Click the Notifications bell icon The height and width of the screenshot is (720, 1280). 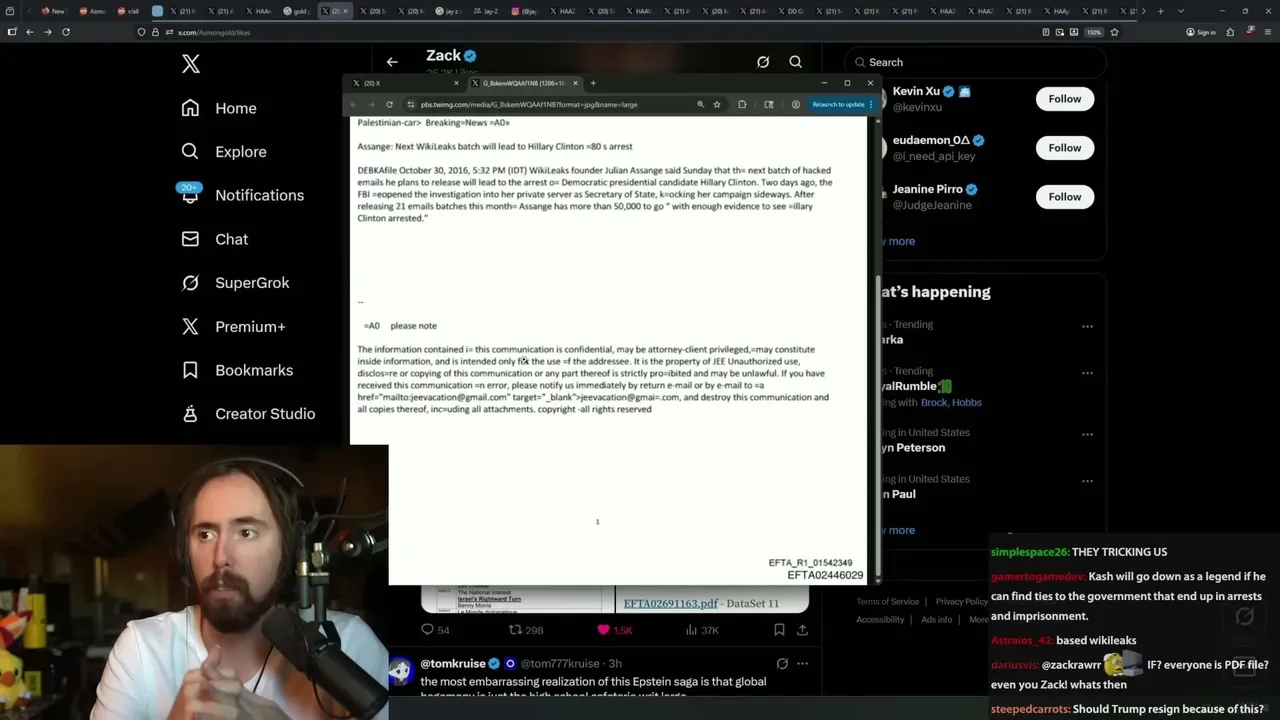[190, 195]
